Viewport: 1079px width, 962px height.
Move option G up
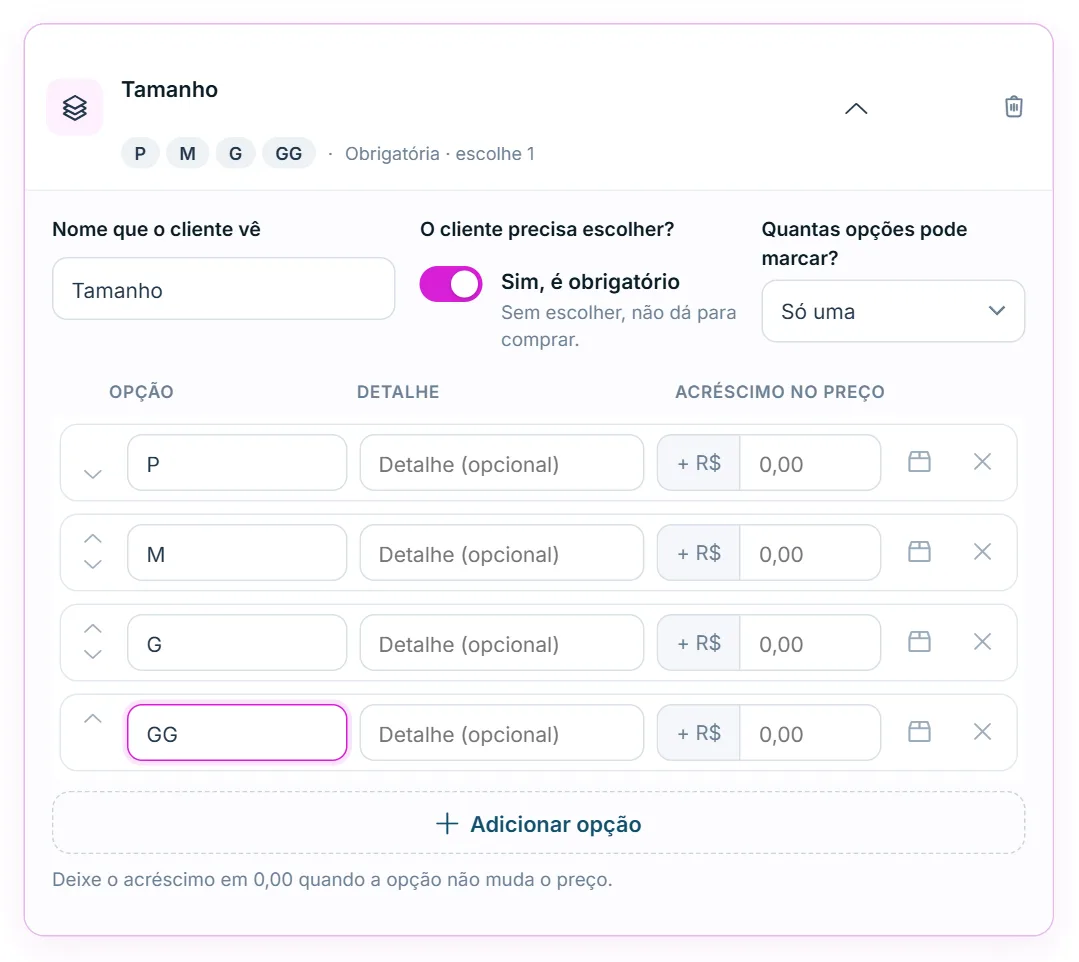(93, 629)
